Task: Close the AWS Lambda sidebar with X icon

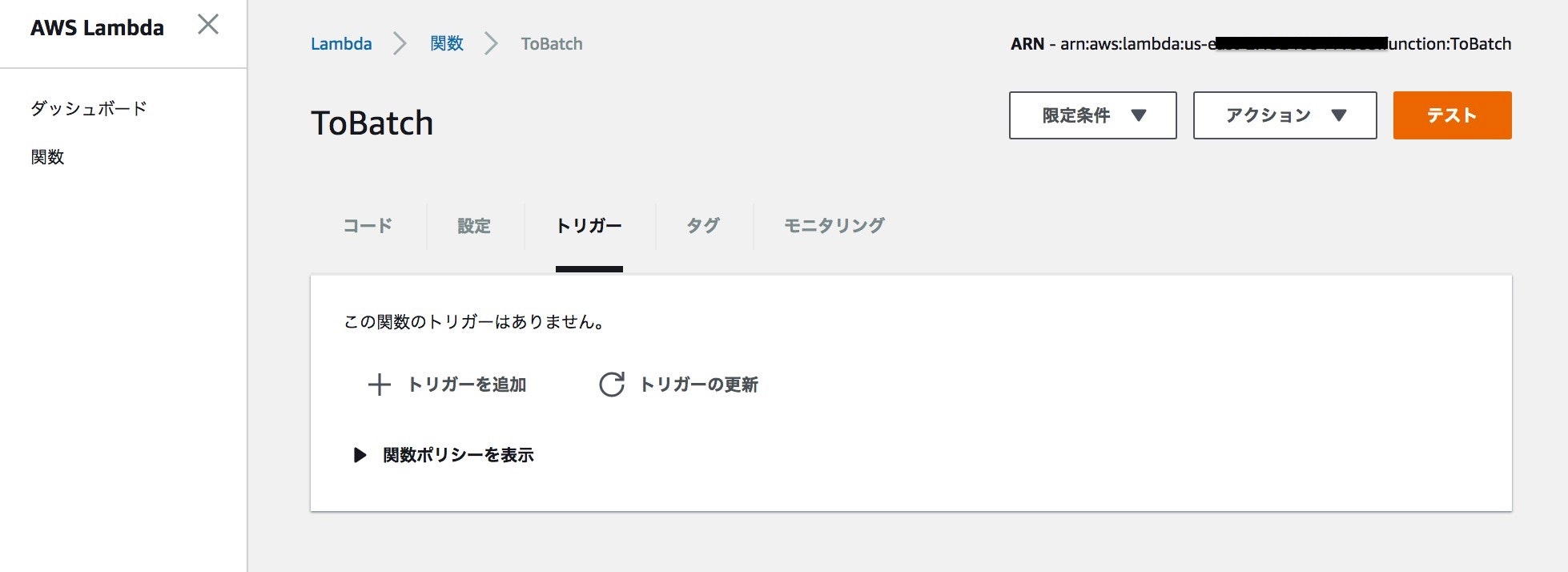Action: pyautogui.click(x=208, y=25)
